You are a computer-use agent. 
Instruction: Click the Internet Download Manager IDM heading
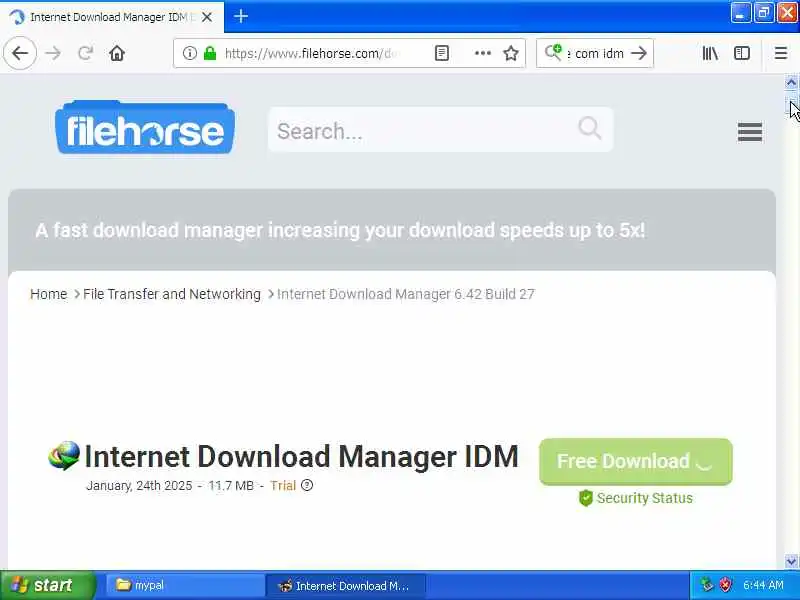(301, 456)
